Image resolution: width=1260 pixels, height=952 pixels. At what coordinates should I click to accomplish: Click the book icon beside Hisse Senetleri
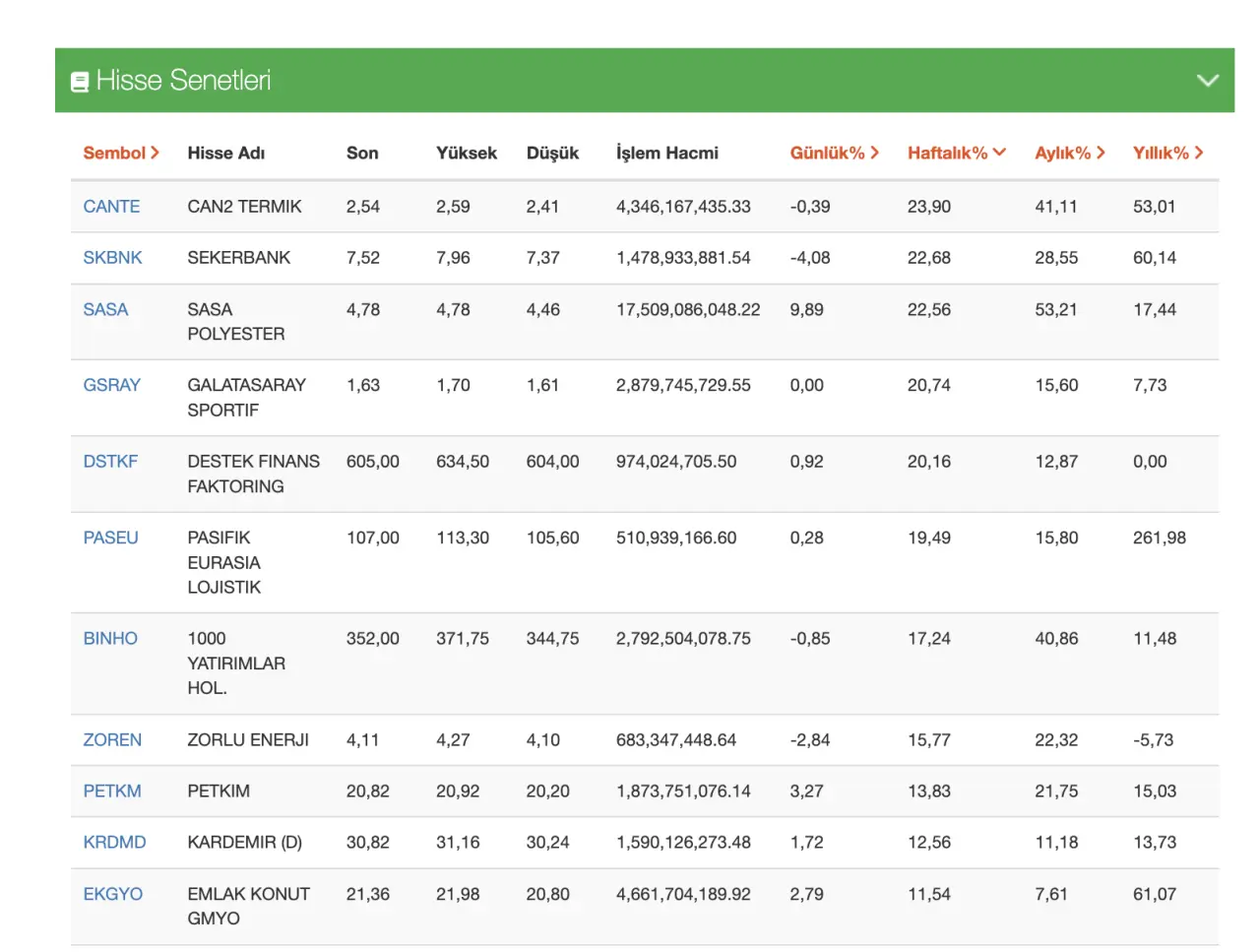coord(80,82)
